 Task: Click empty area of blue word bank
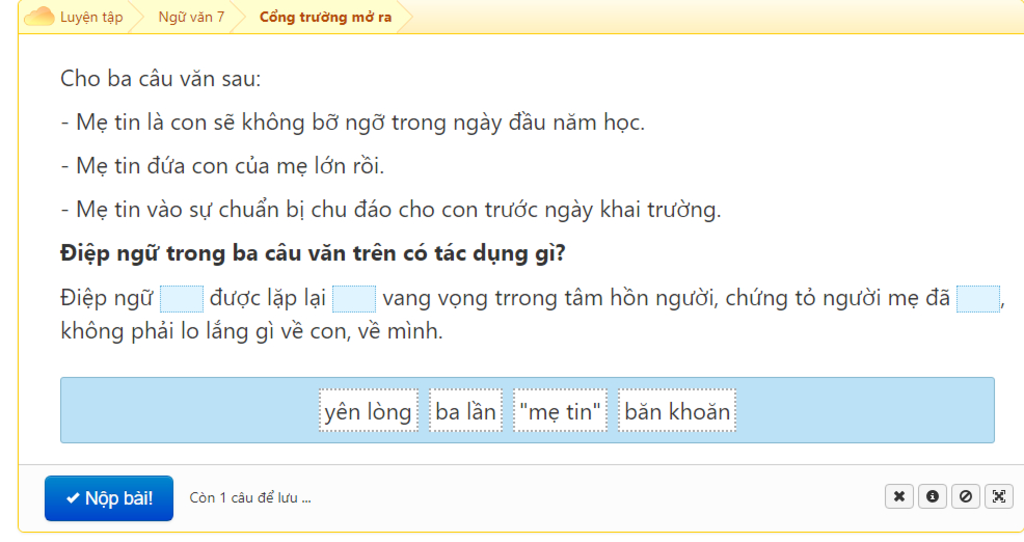[189, 410]
